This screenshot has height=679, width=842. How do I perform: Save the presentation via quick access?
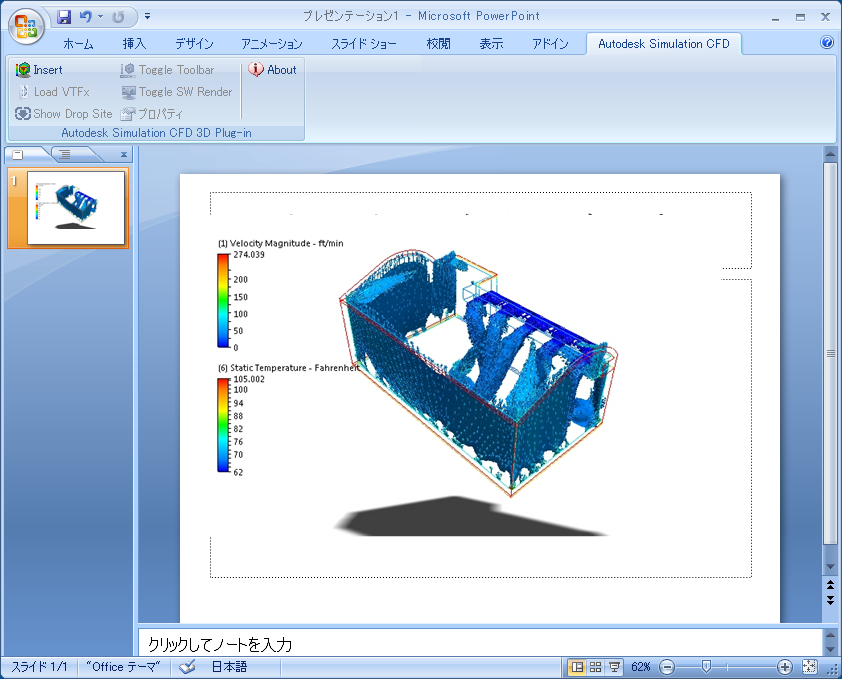tap(64, 17)
